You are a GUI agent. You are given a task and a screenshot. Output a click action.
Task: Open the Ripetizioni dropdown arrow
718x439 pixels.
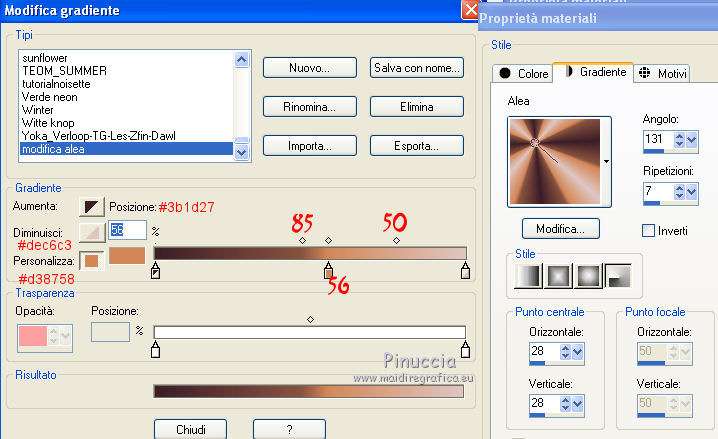tap(691, 191)
